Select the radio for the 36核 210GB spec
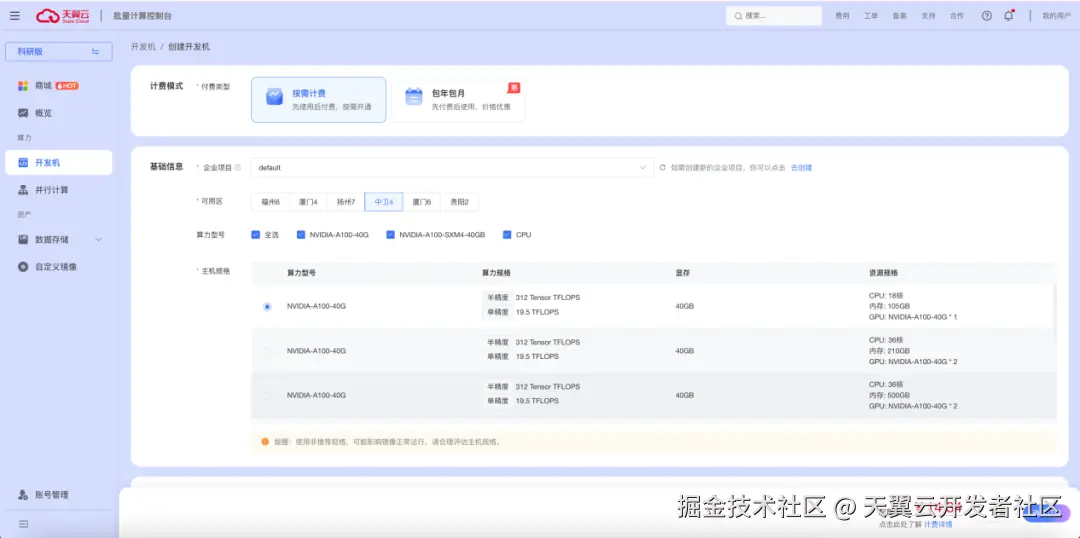 267,351
